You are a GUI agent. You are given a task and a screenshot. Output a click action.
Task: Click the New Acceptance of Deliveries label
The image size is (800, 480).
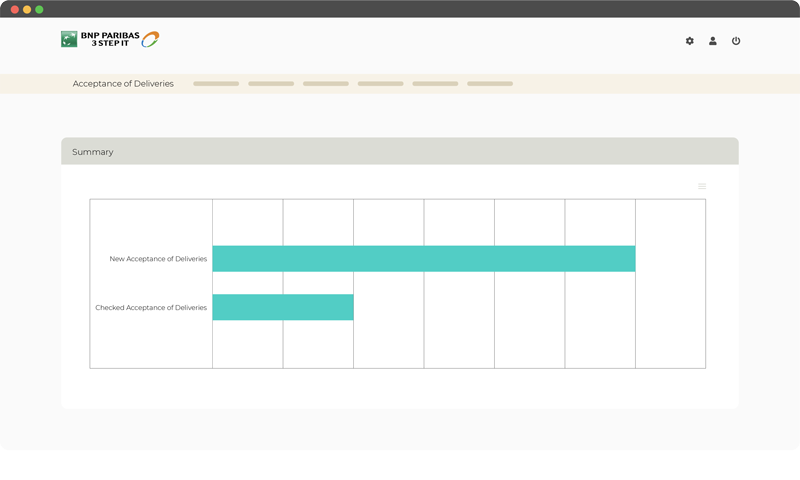tap(158, 259)
